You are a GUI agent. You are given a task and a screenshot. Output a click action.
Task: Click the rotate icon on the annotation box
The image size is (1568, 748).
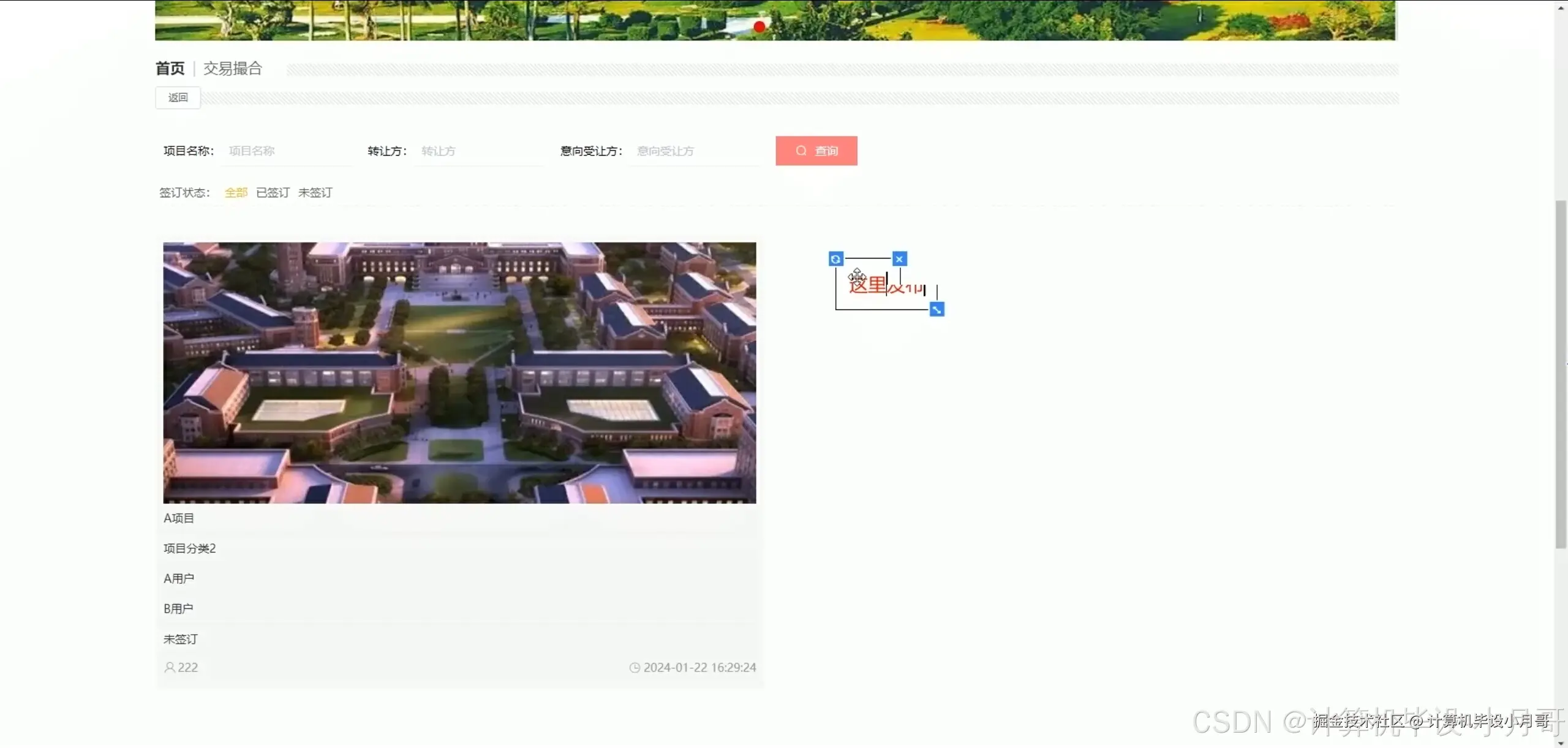click(835, 258)
